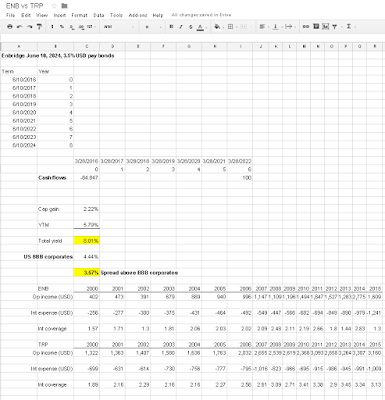385x400 pixels.
Task: Decrease decimal places
Action: [72, 27]
